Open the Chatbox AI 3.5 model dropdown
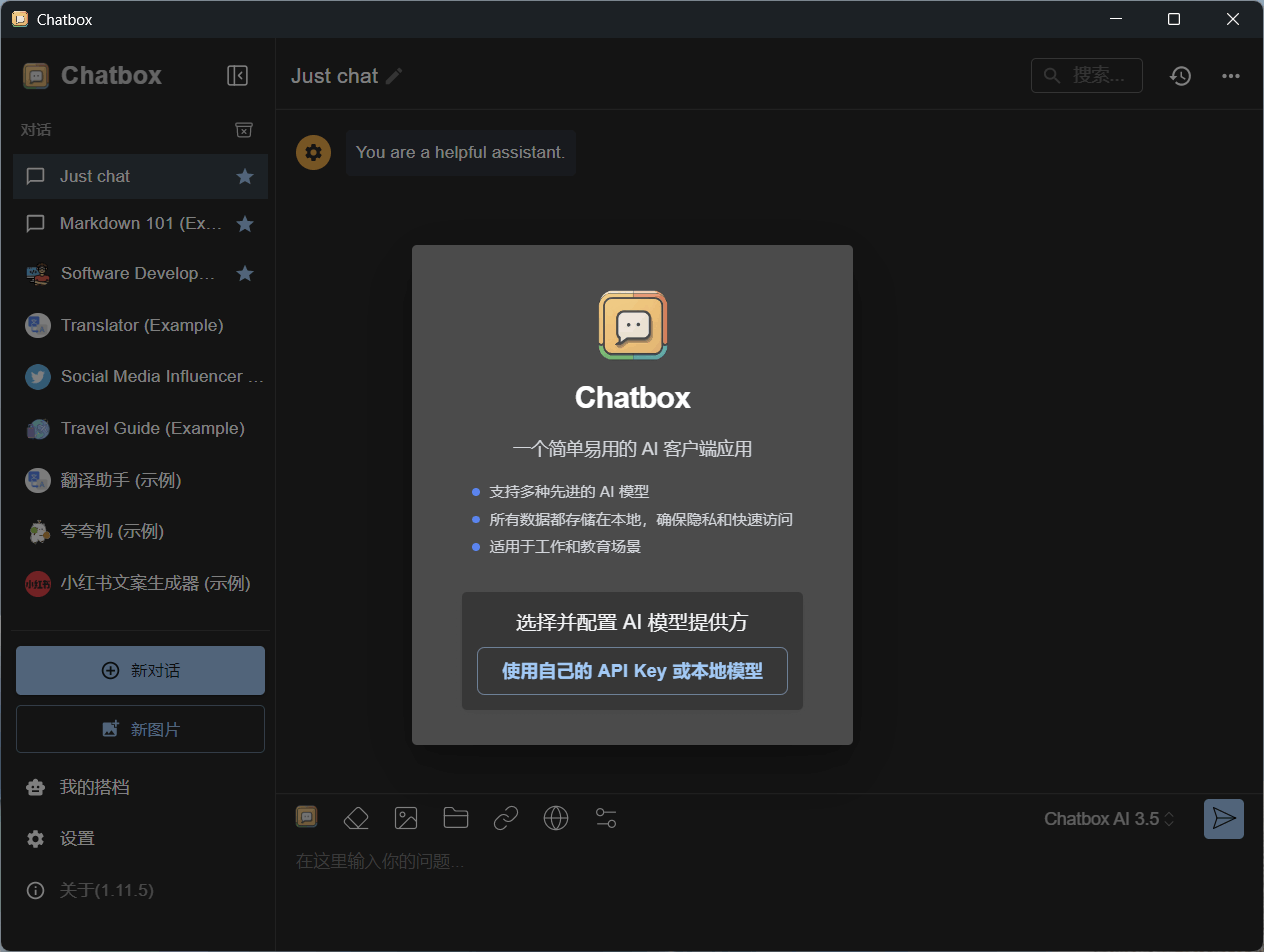 1109,819
